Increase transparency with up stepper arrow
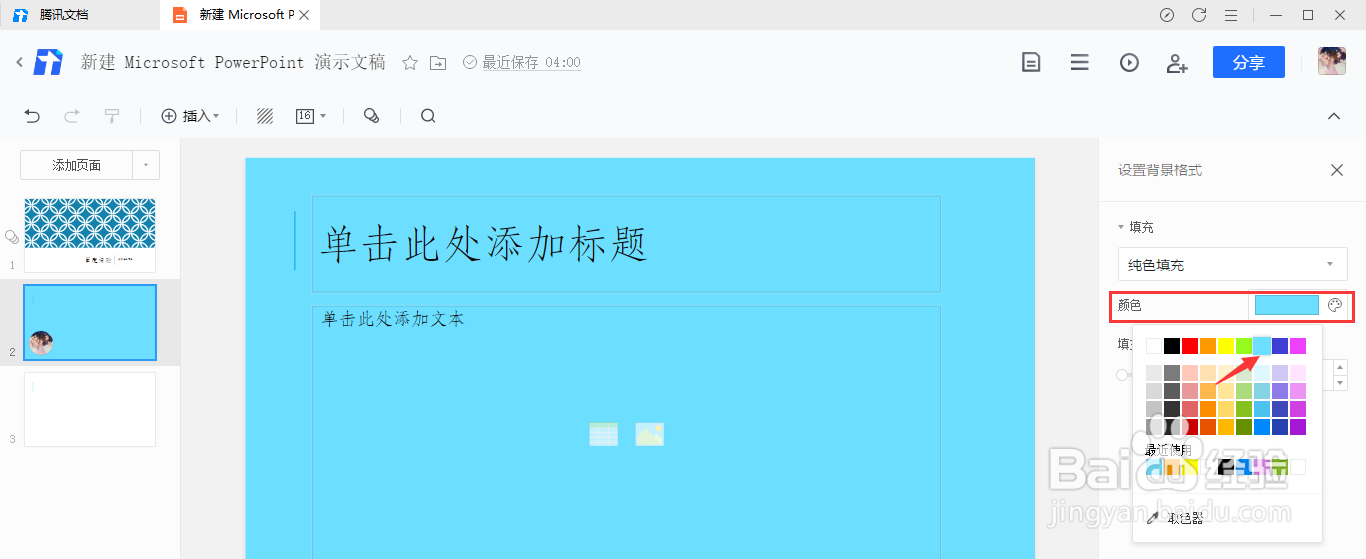 click(1341, 367)
